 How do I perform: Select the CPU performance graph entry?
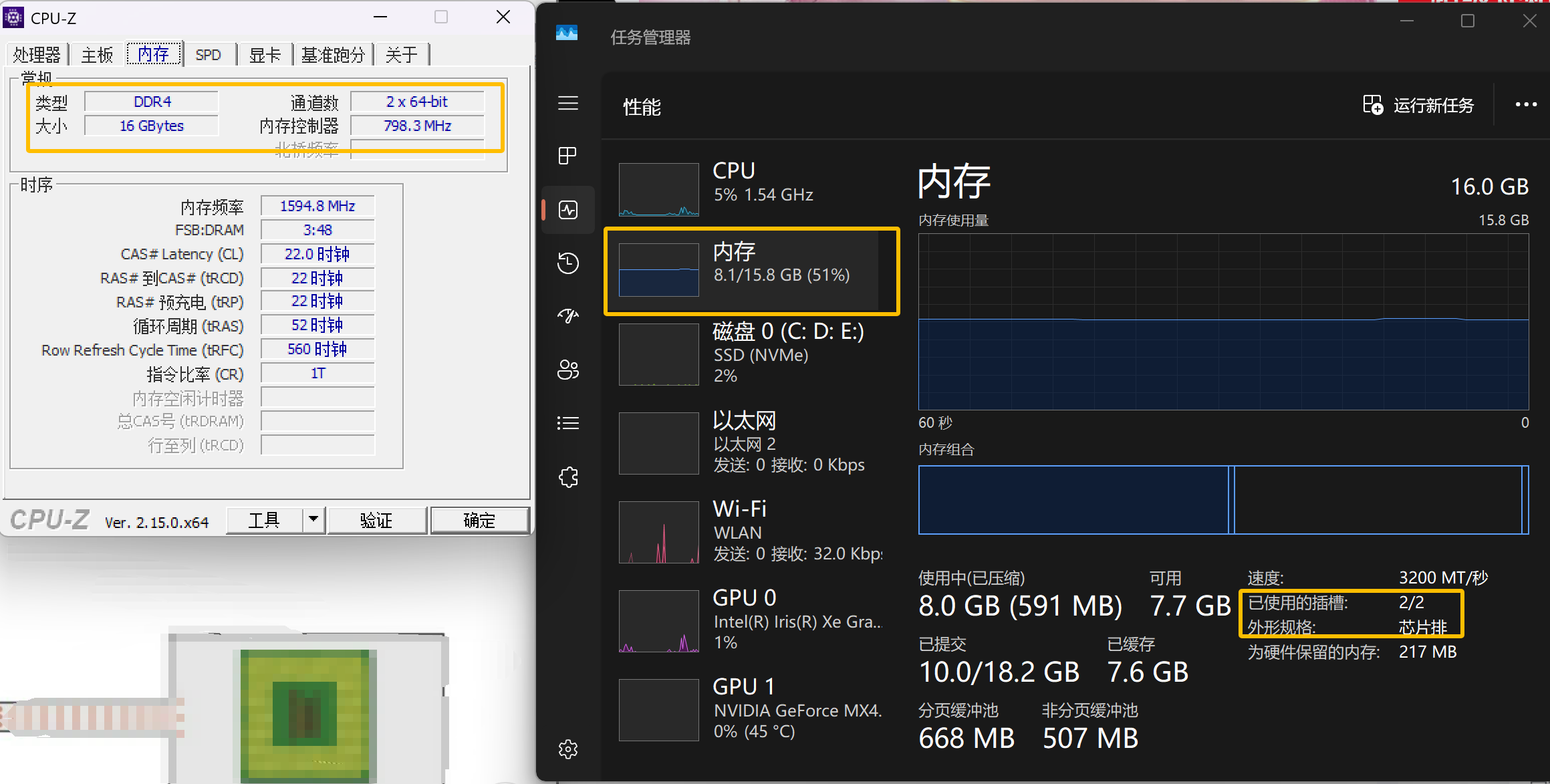749,188
